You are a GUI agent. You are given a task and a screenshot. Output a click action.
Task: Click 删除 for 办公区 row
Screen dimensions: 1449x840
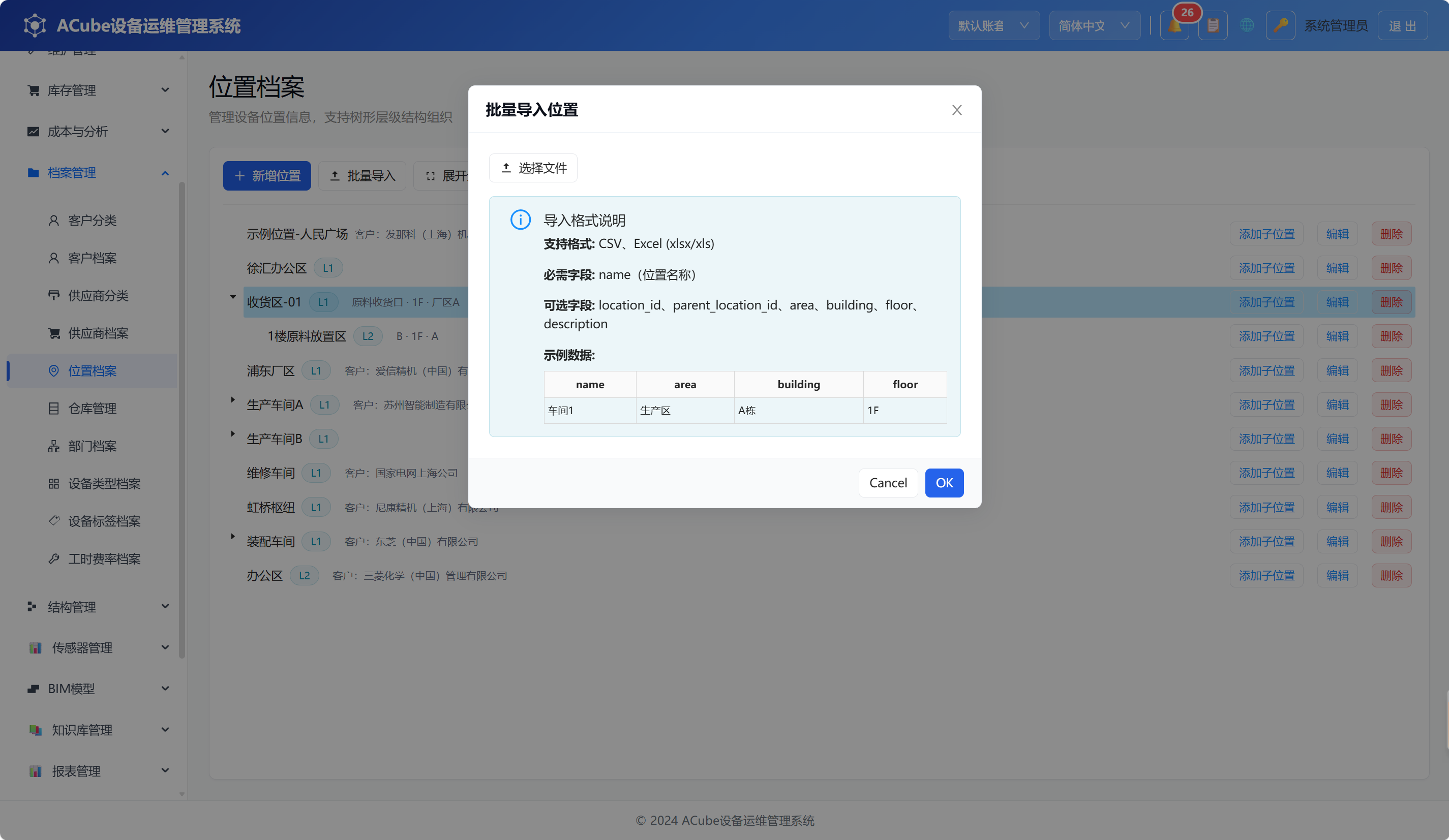[1392, 575]
